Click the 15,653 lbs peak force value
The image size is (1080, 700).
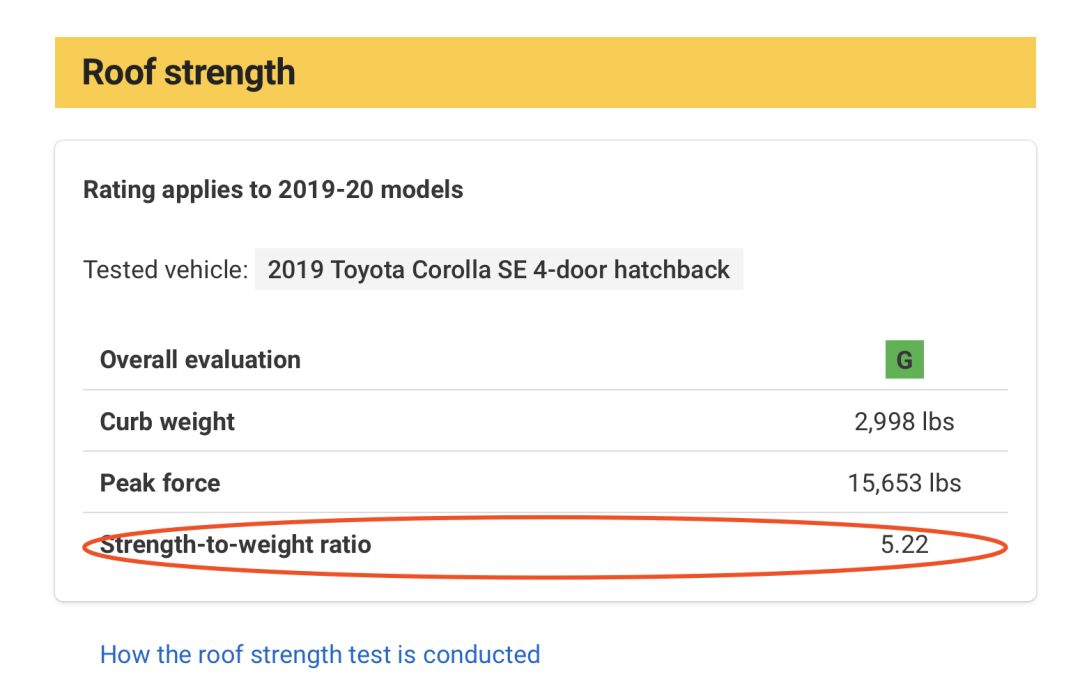pyautogui.click(x=904, y=484)
